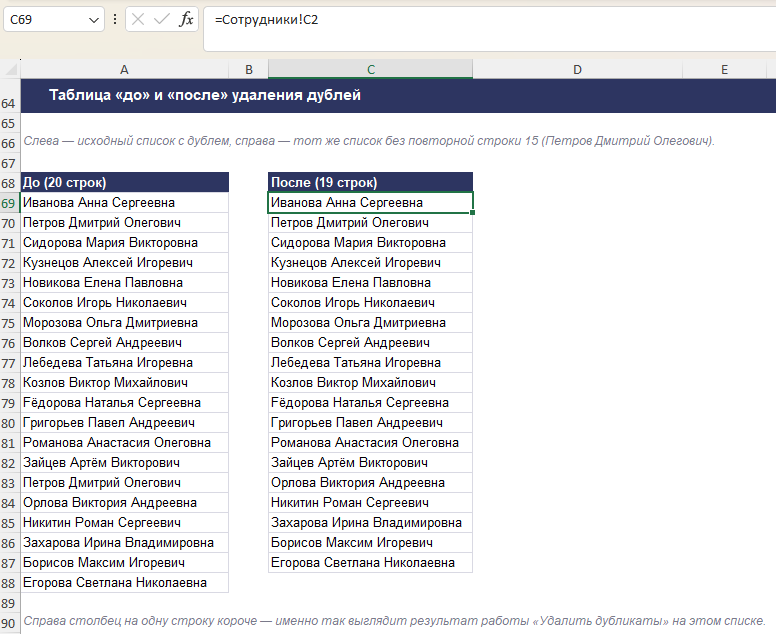Click 'Новикова Елена Павловна' in column C
Screen dimensions: 776x634
point(371,283)
